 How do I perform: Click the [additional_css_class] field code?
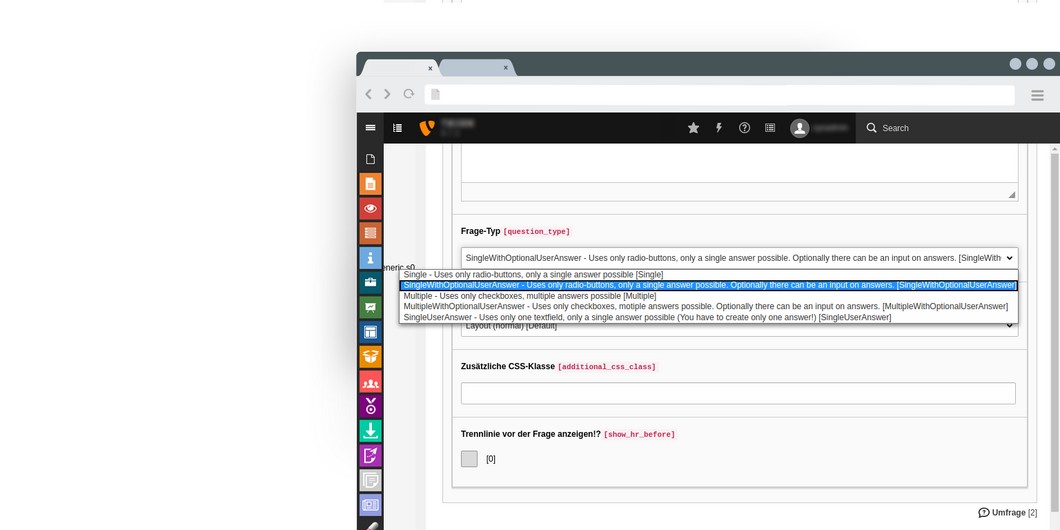pos(606,367)
